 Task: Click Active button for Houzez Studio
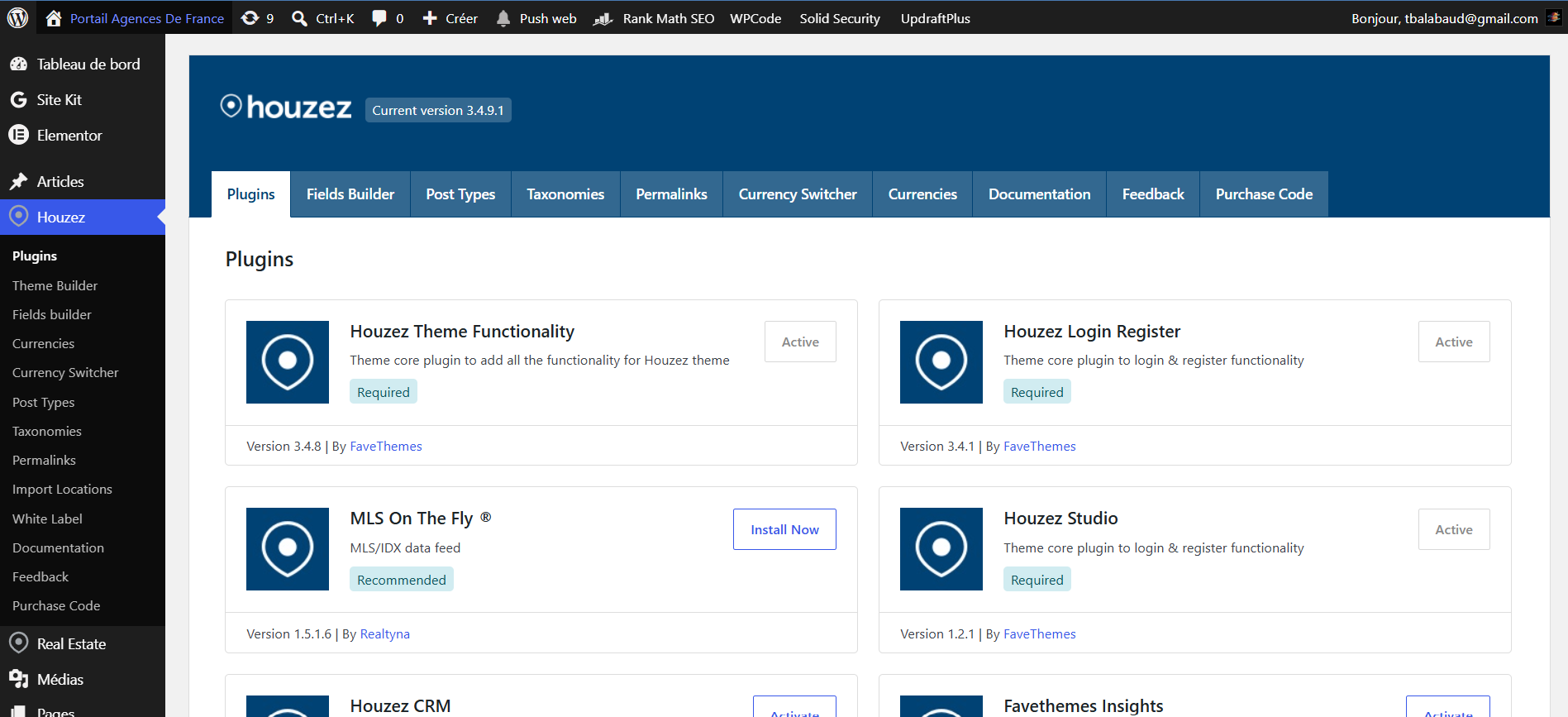[1454, 529]
